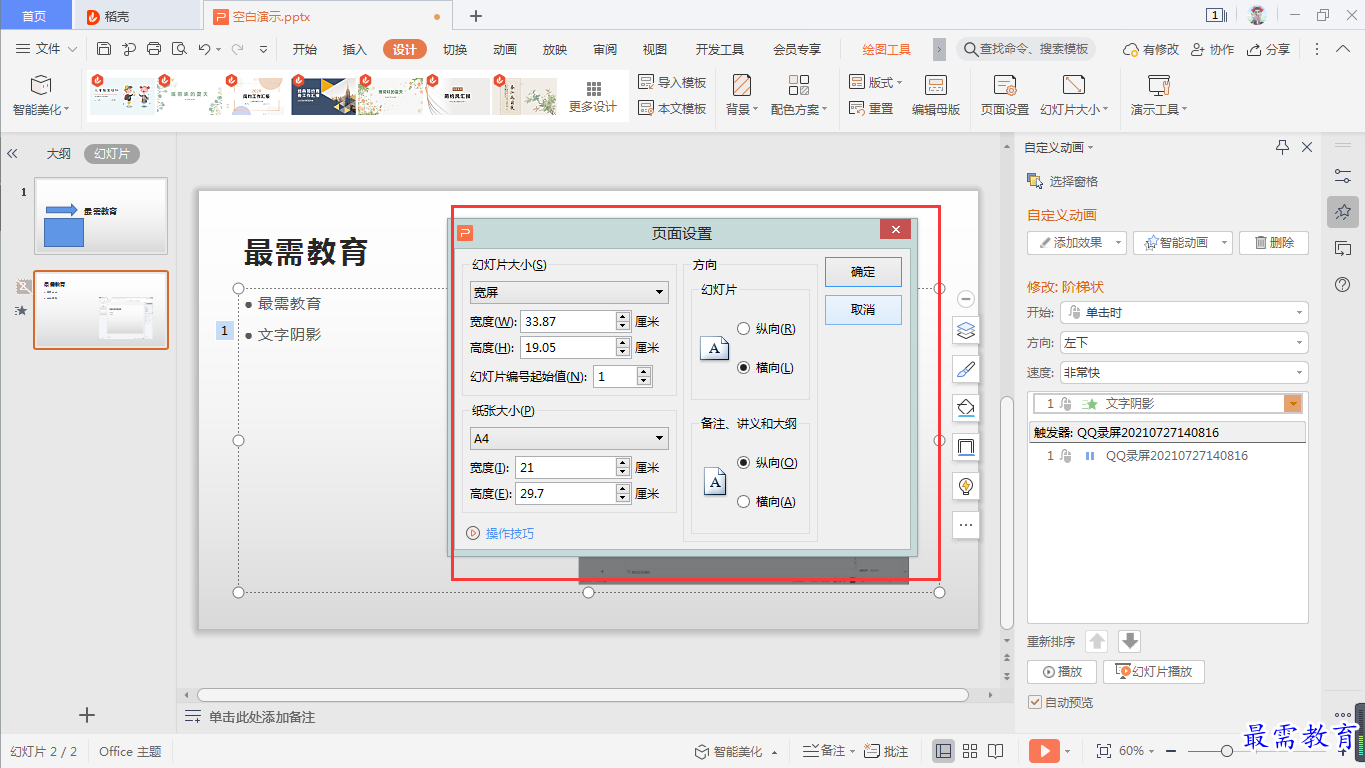The width and height of the screenshot is (1365, 768).
Task: Toggle the 自动预览 checkbox
Action: [x=1035, y=702]
